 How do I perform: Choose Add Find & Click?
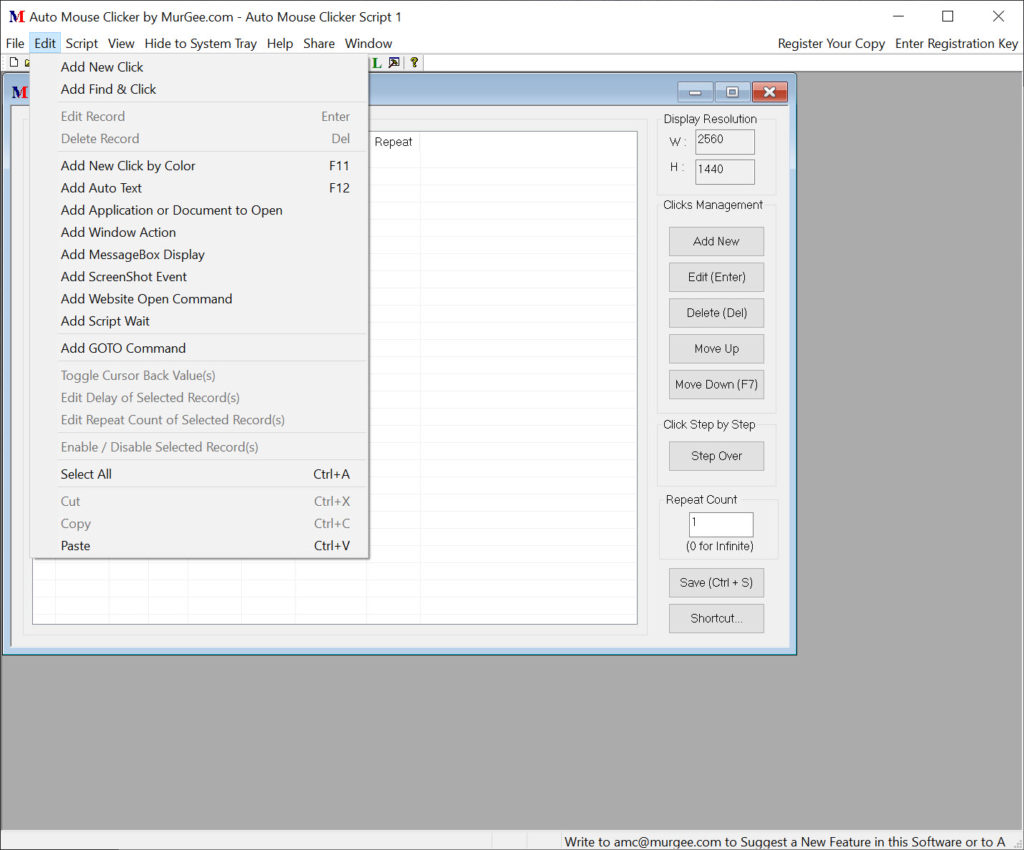pyautogui.click(x=199, y=89)
